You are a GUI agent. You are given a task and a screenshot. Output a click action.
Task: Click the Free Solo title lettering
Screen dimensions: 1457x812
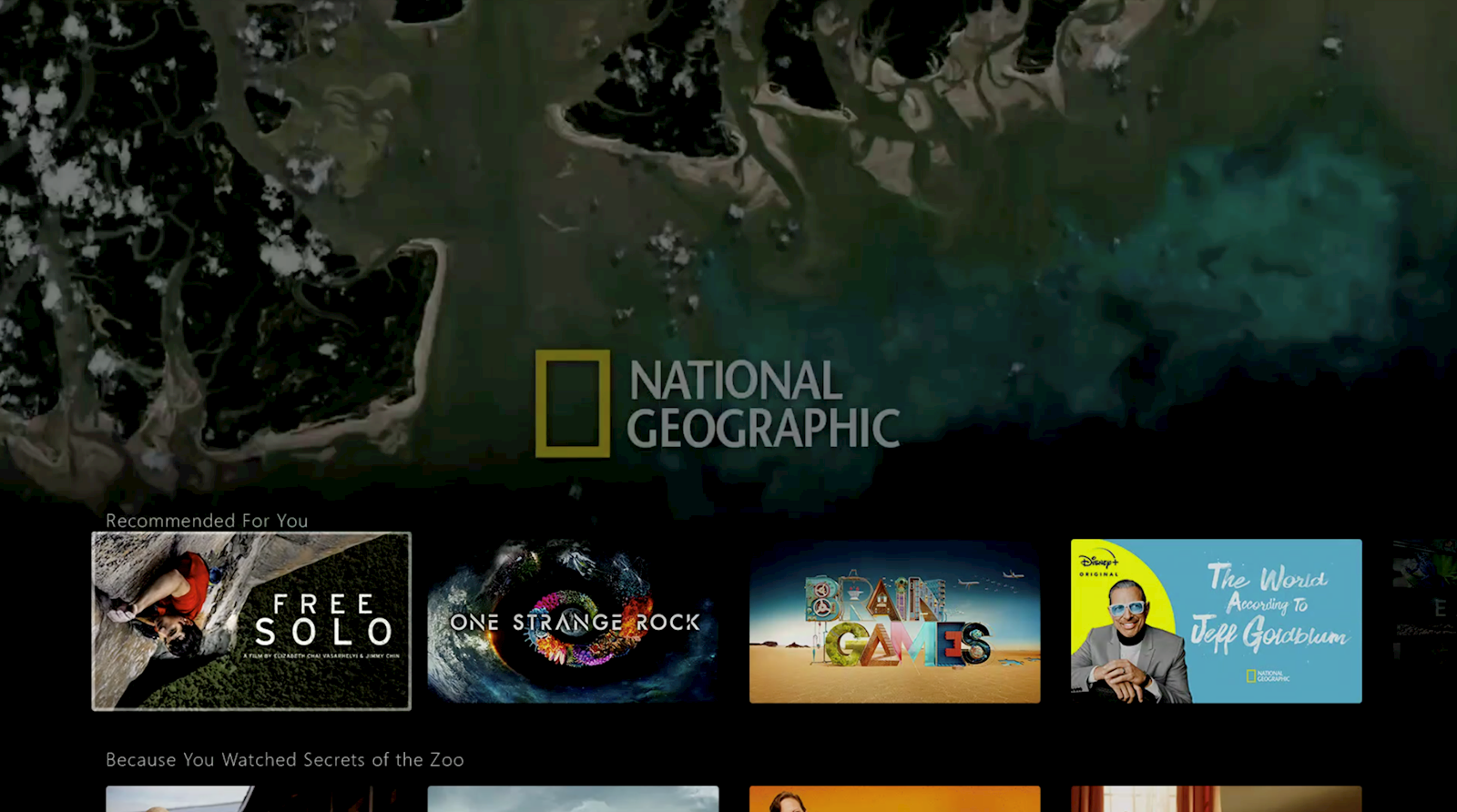[322, 619]
